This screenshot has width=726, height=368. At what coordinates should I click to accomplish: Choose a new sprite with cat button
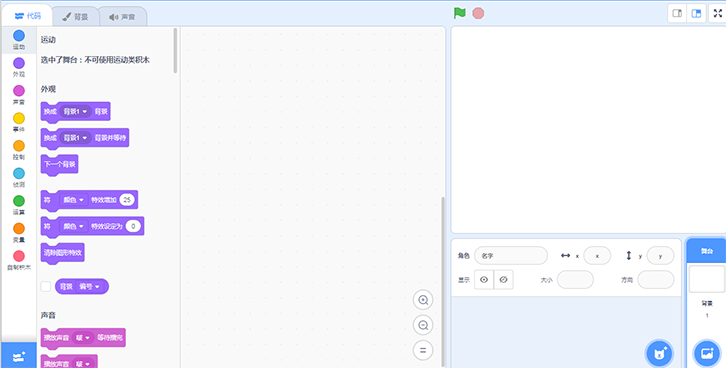[x=659, y=354]
